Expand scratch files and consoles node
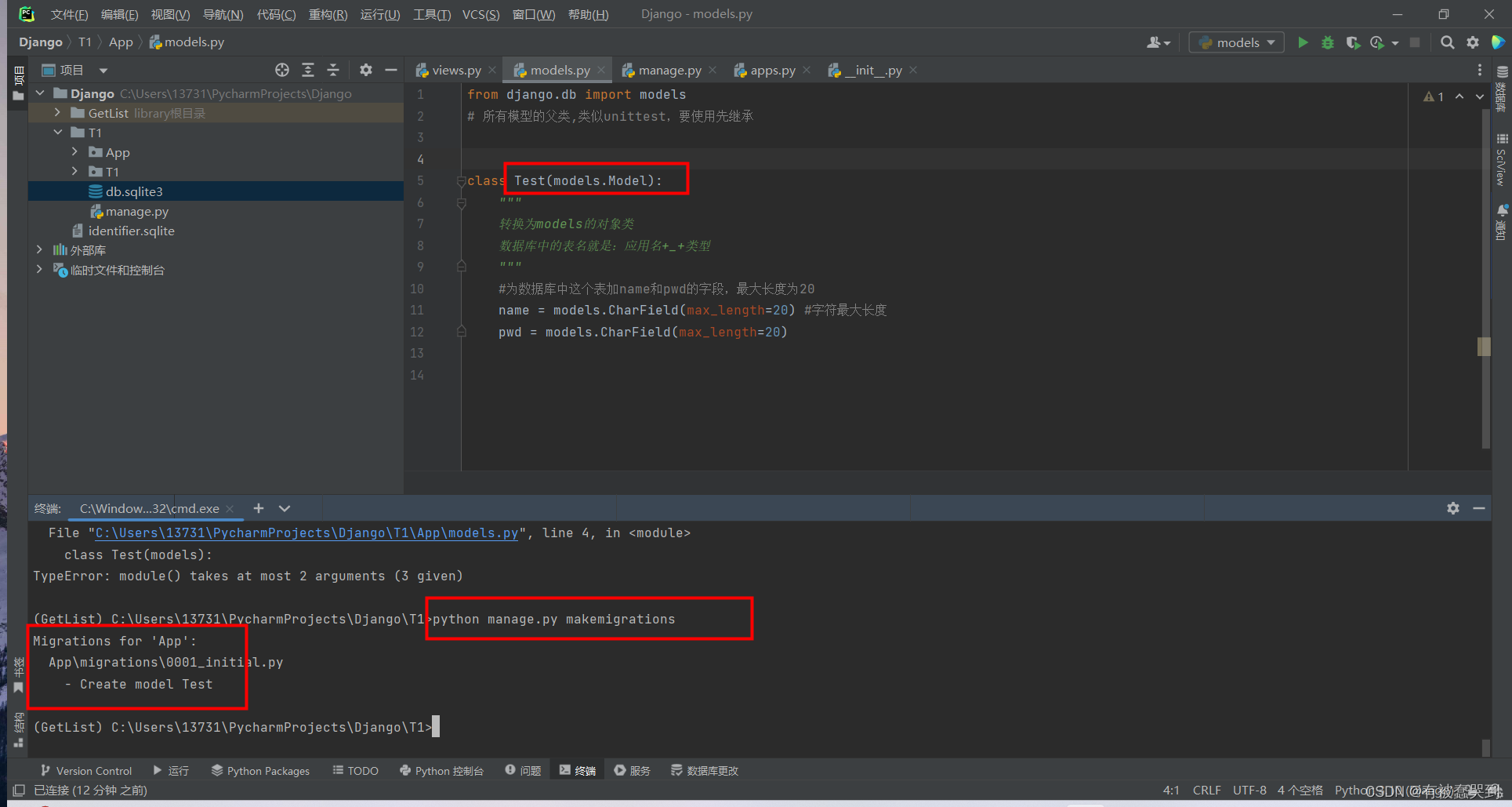 40,270
